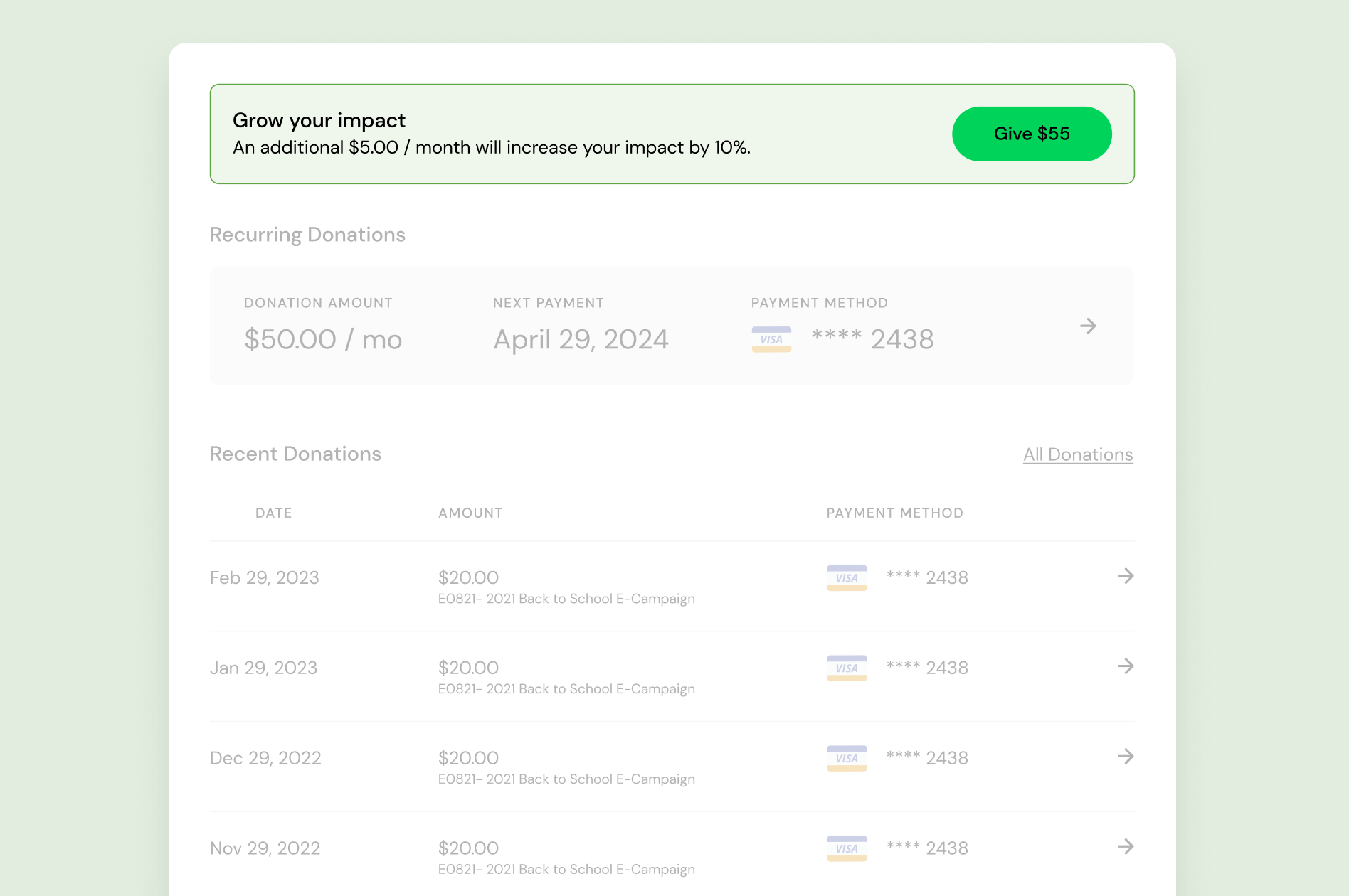
Task: Open Nov 29, 2022 donation arrow
Action: pyautogui.click(x=1125, y=847)
